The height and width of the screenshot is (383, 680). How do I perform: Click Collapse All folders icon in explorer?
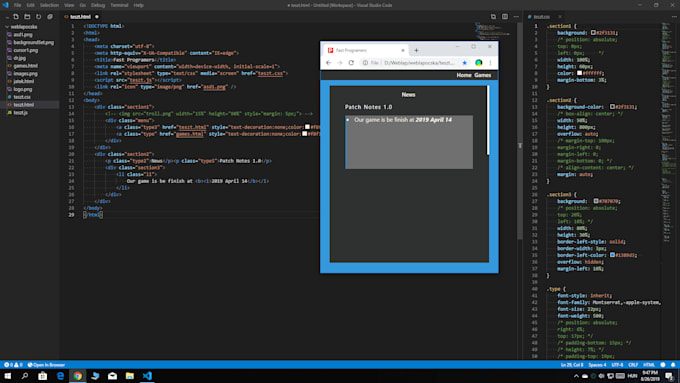coord(50,16)
